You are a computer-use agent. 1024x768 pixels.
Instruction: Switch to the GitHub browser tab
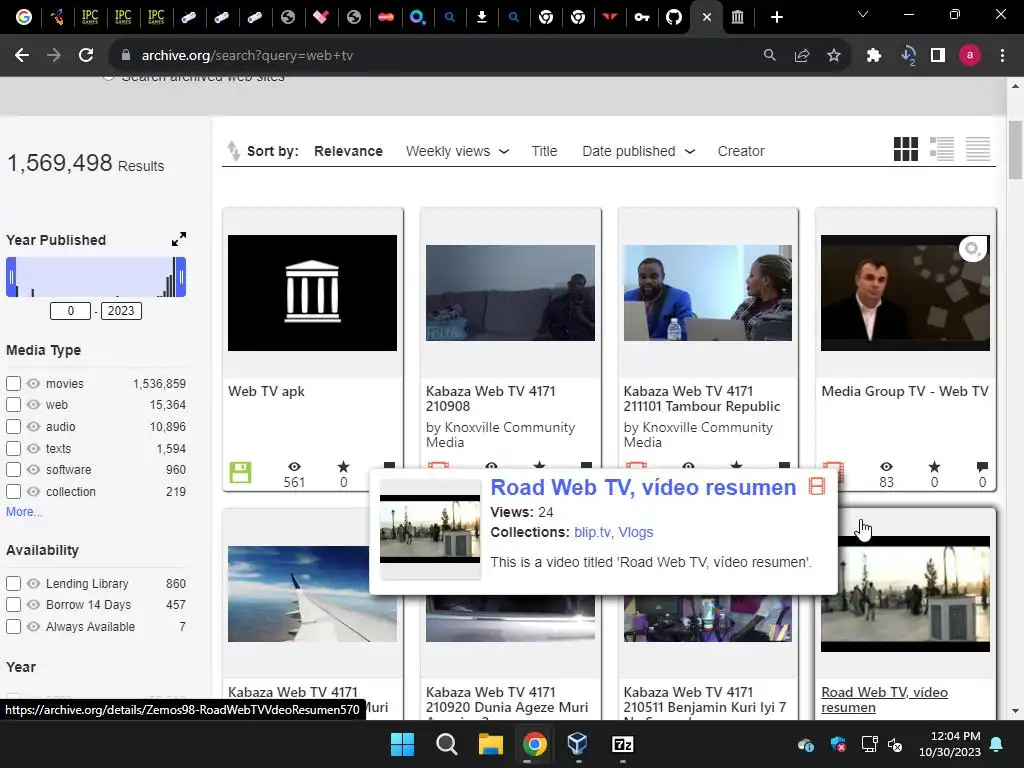pyautogui.click(x=674, y=17)
